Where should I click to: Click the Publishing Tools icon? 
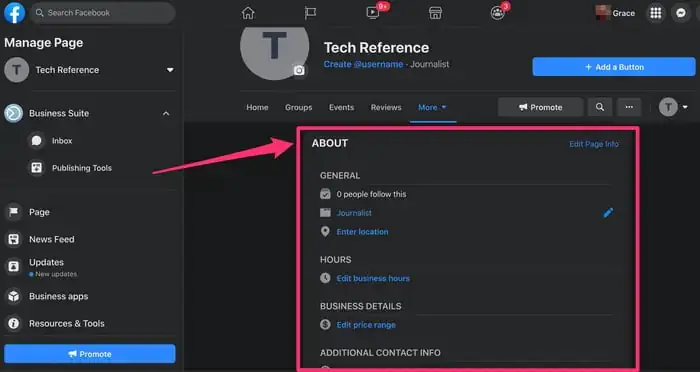pyautogui.click(x=37, y=168)
